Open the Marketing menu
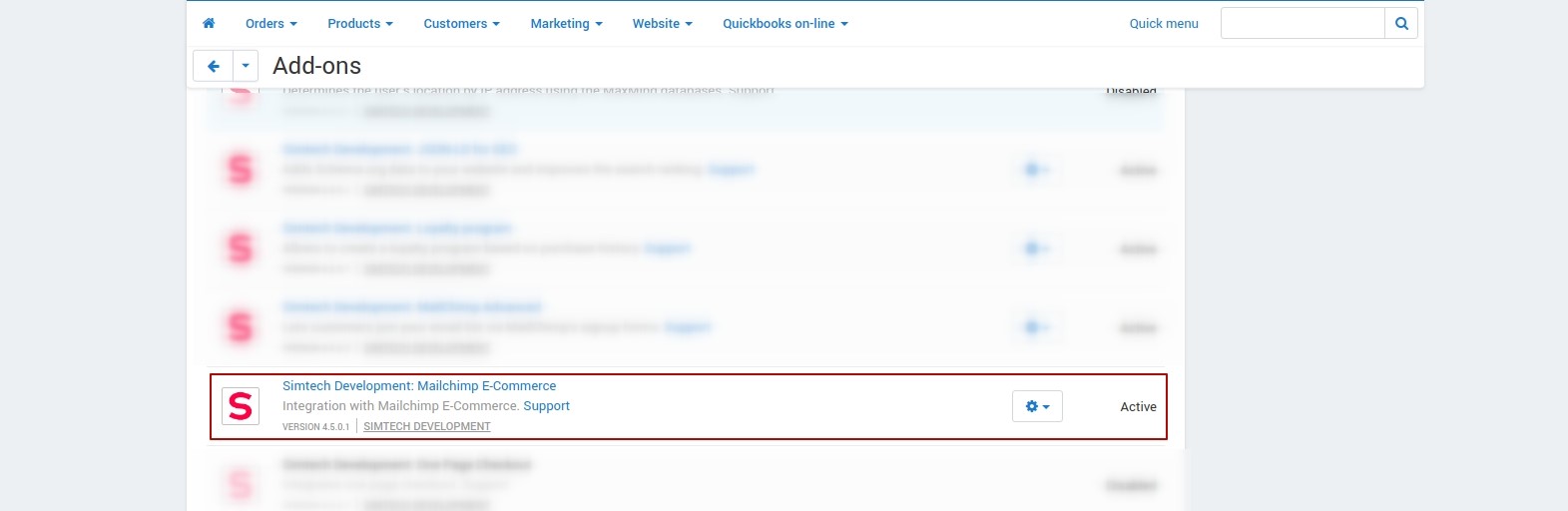The image size is (1568, 511). click(x=567, y=23)
